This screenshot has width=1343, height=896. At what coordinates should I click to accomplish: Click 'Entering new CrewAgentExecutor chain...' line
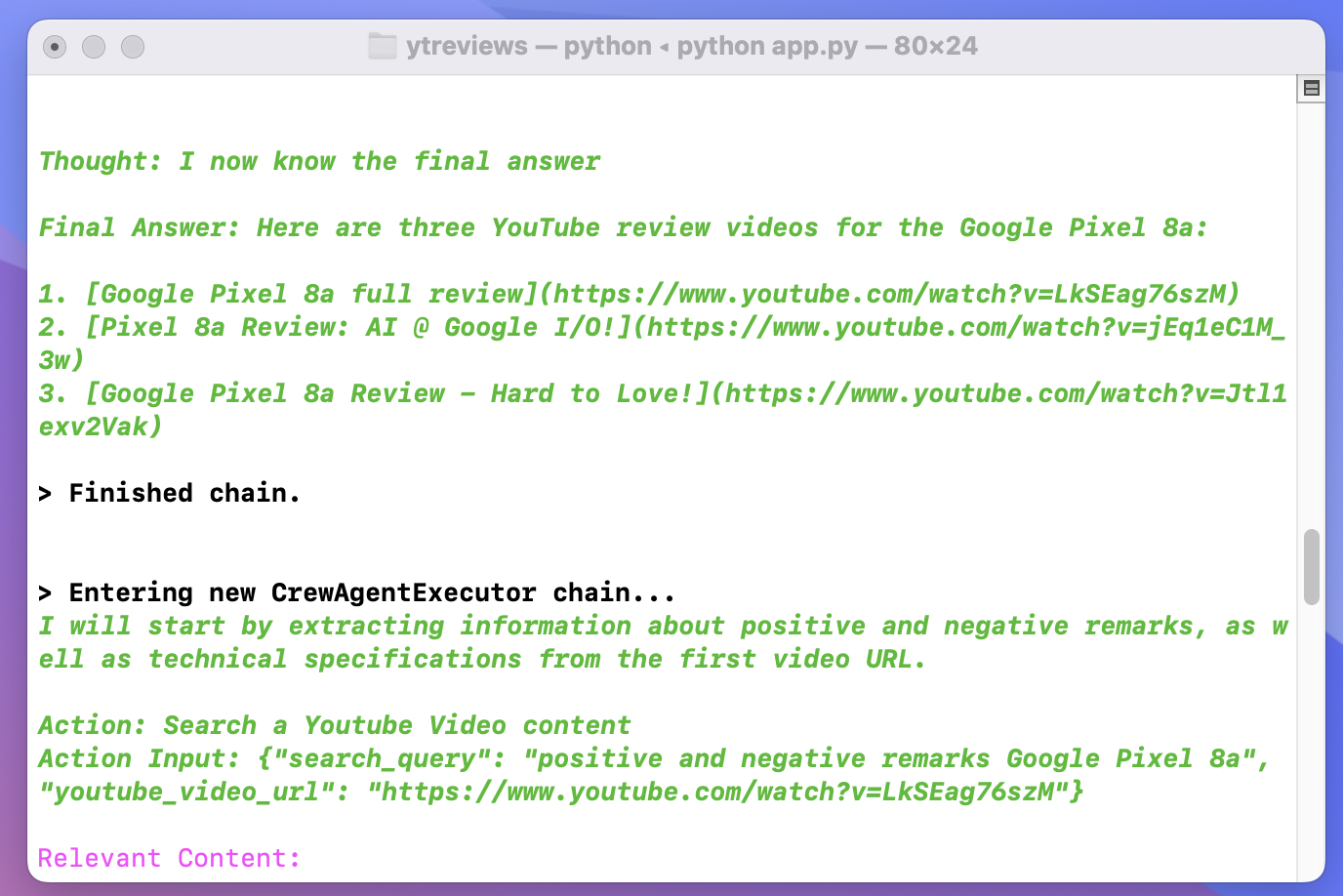click(x=371, y=592)
